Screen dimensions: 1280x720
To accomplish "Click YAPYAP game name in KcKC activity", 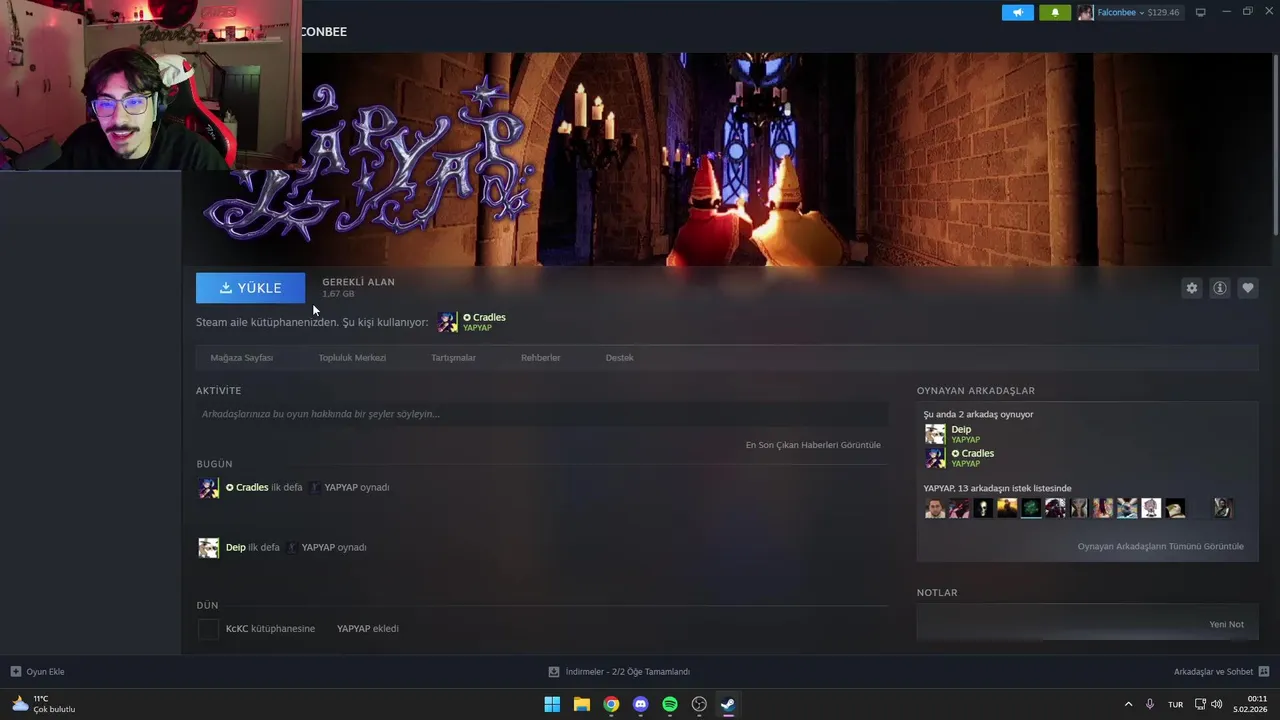I will (354, 629).
